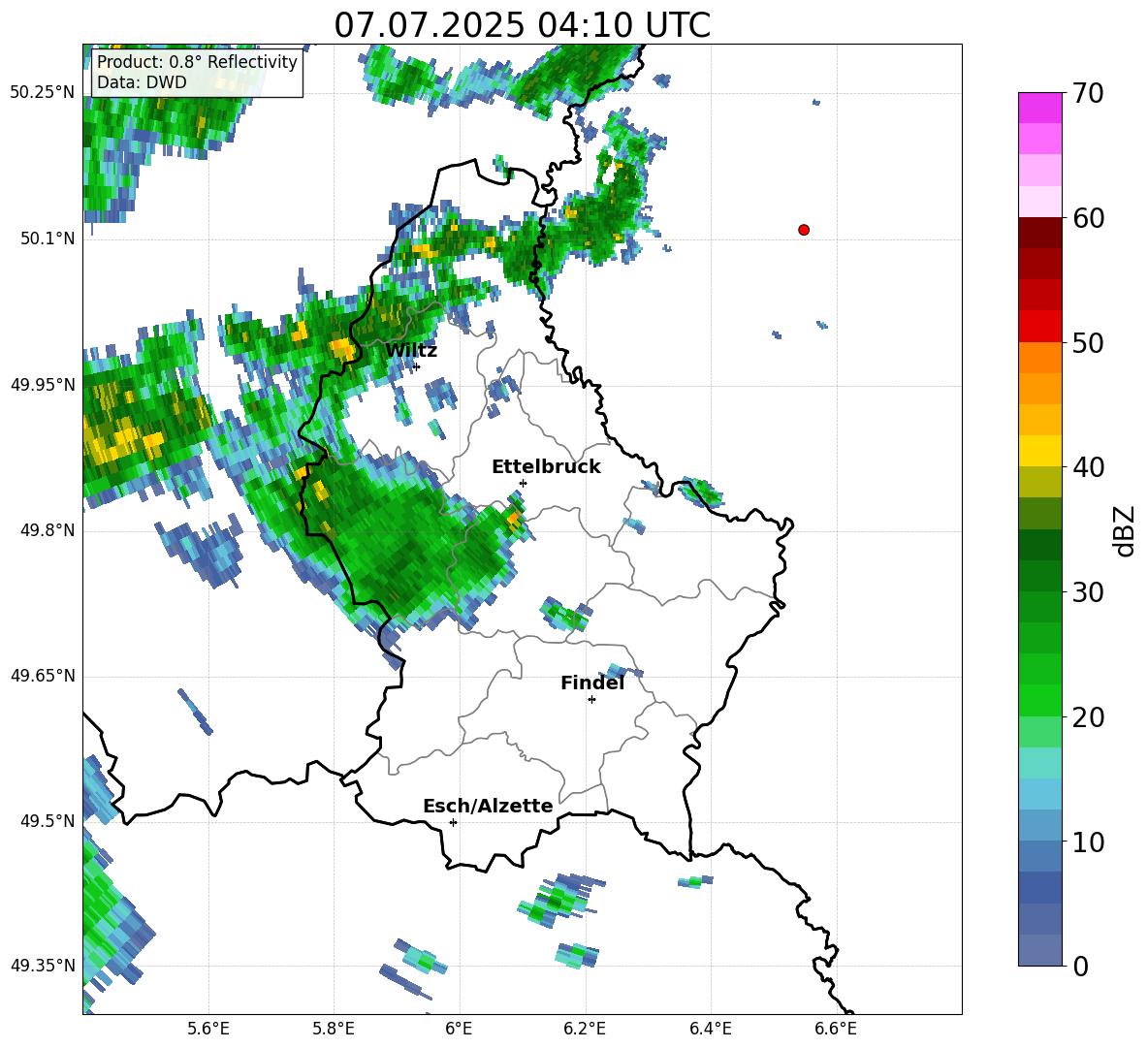Click the orange radar echo near Ettelbruck

514,520
